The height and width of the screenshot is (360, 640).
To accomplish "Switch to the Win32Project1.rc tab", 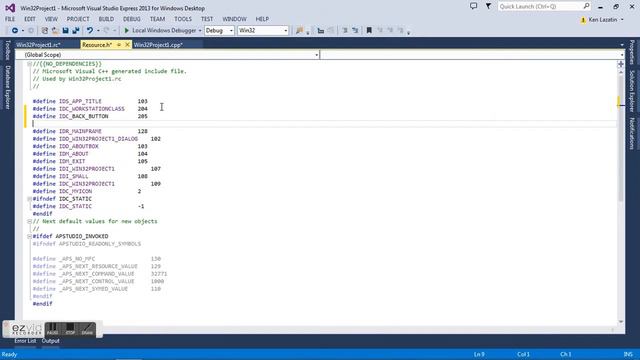I will (x=38, y=45).
